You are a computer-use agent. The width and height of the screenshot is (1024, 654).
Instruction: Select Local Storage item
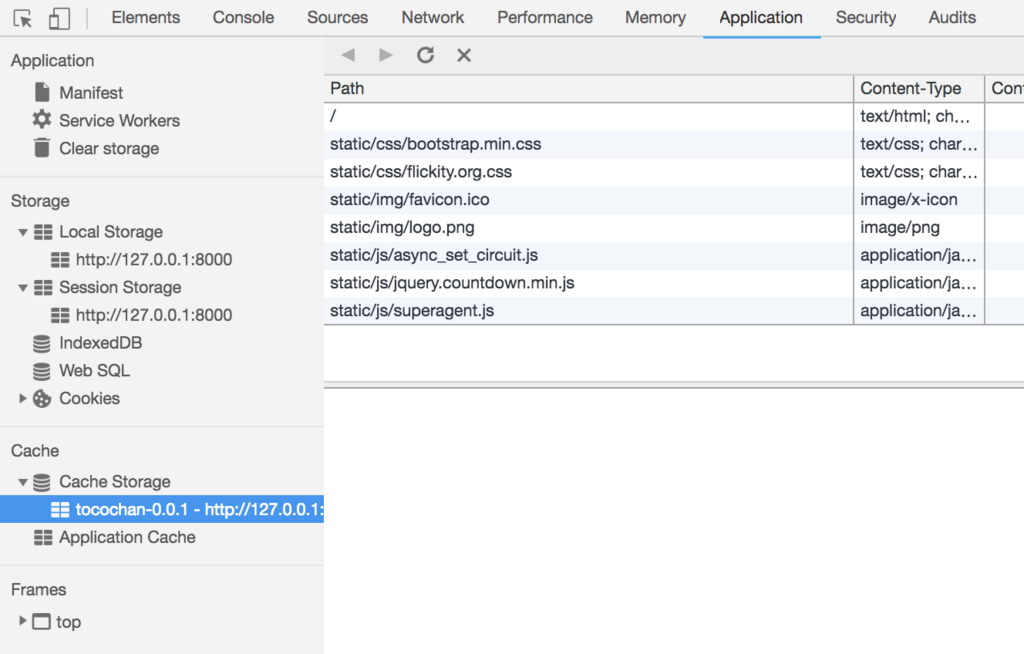click(110, 232)
